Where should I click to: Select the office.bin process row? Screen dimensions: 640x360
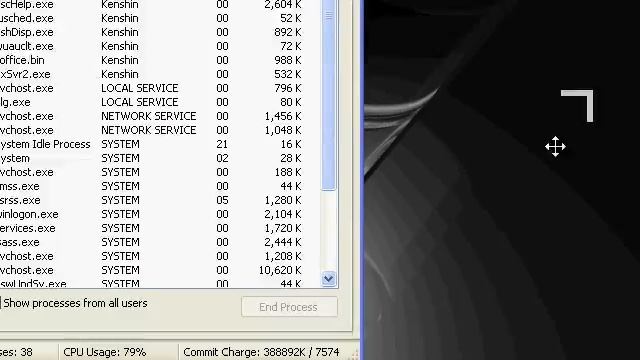point(160,60)
